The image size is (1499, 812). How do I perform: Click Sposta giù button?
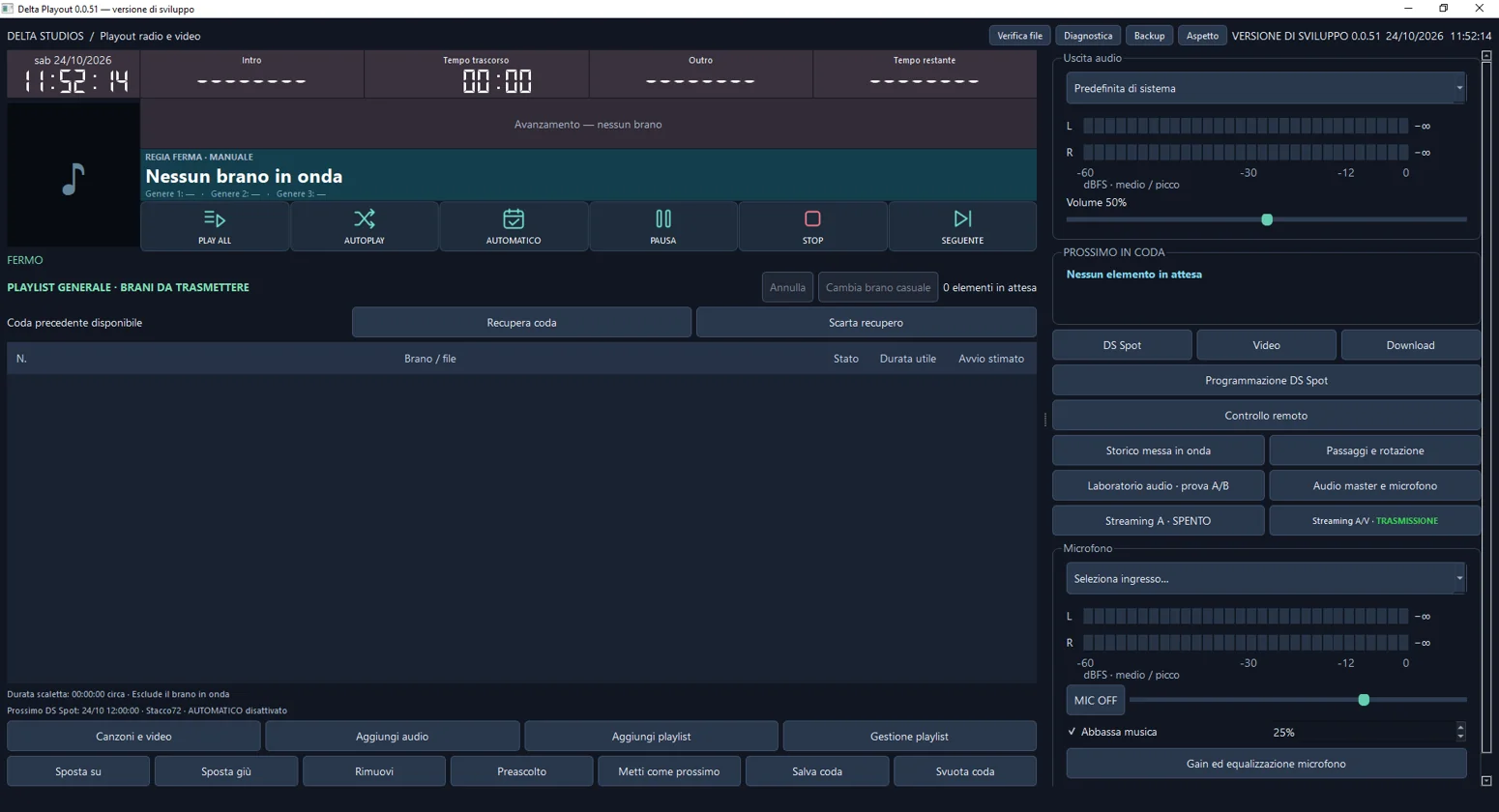coord(226,771)
